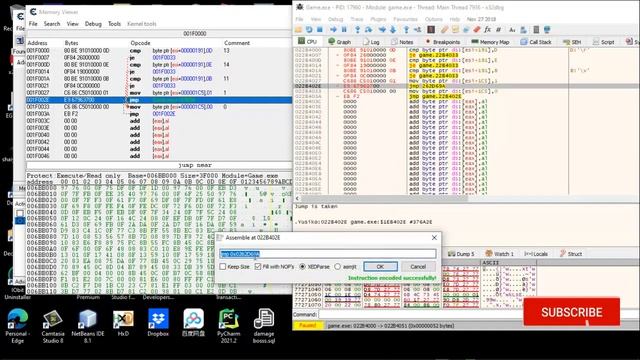640x360 pixels.
Task: Open Camtasia Studio 8 desktop shortcut
Action: (x=53, y=326)
